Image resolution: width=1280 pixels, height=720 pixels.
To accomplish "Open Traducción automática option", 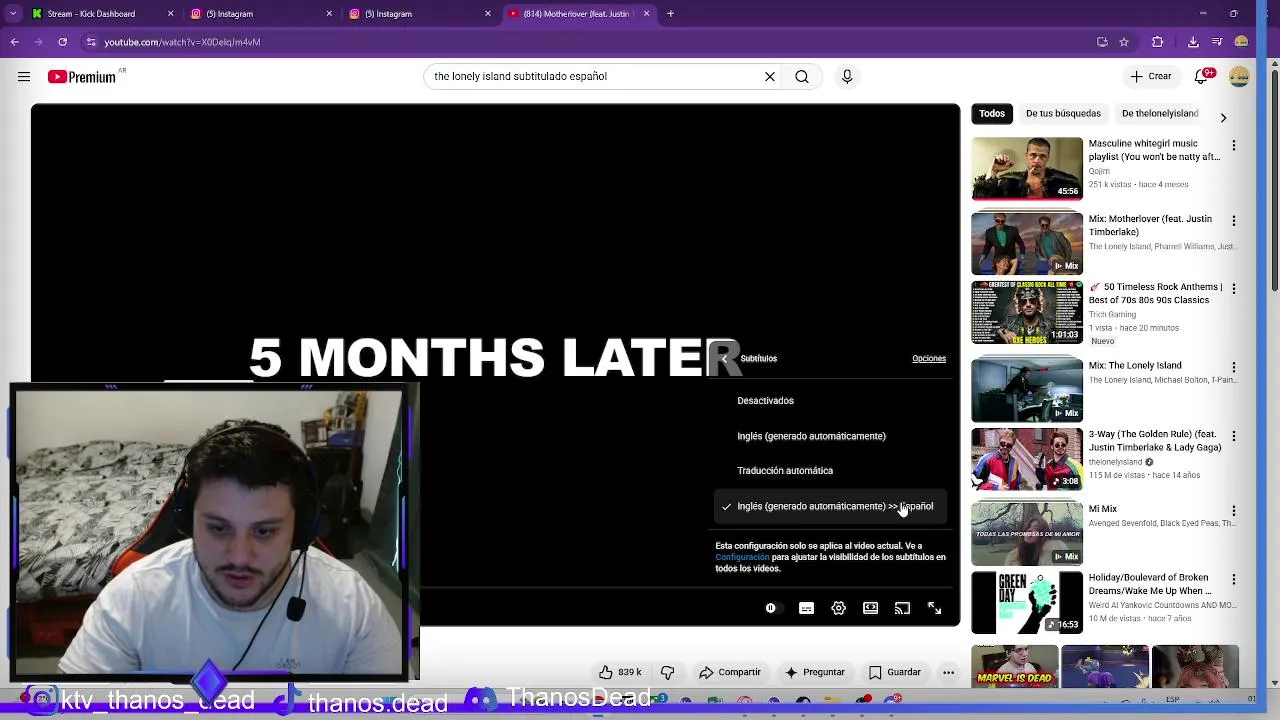I will (832, 470).
